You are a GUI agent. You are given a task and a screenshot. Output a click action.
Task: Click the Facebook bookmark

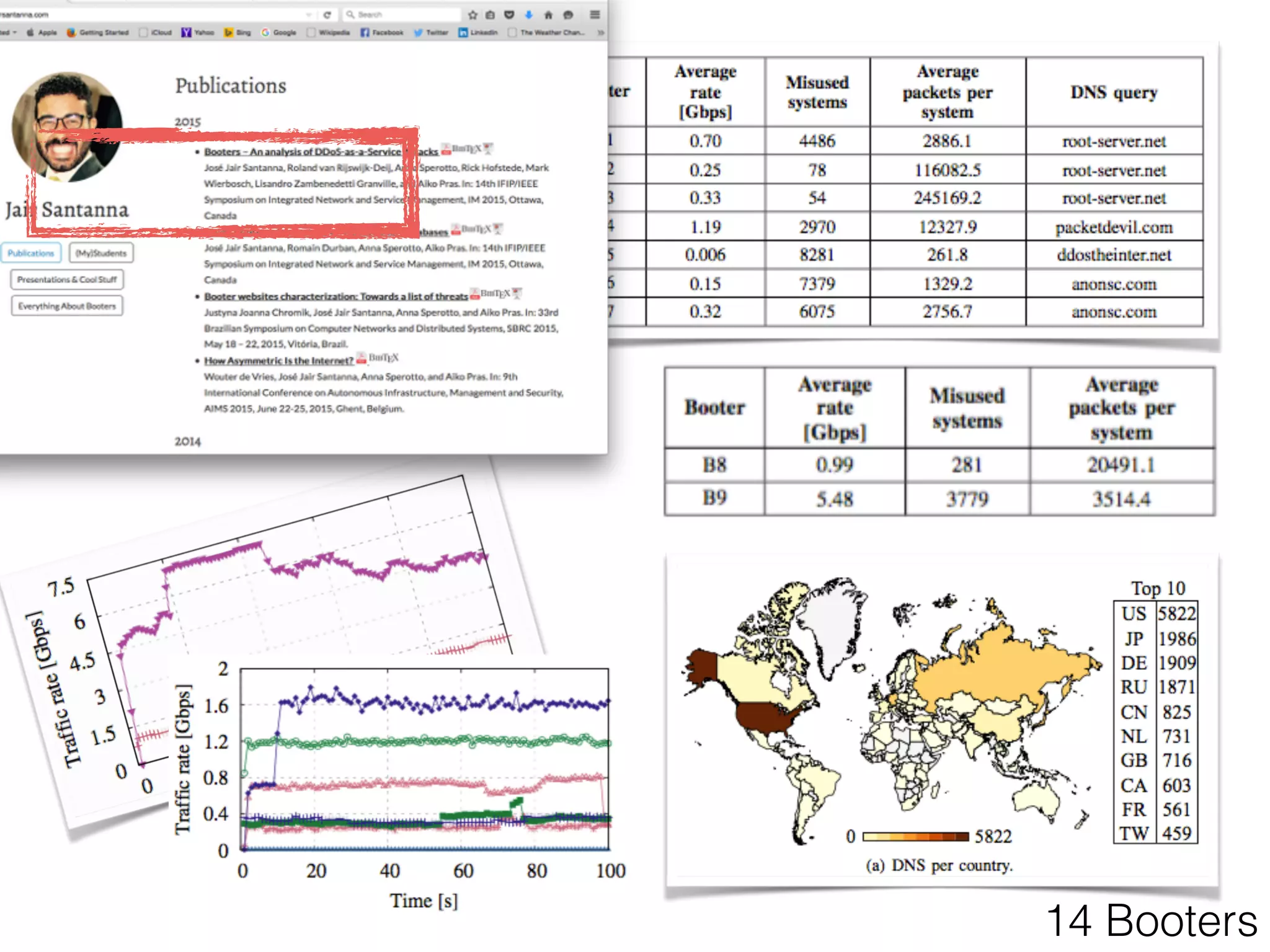pyautogui.click(x=381, y=32)
